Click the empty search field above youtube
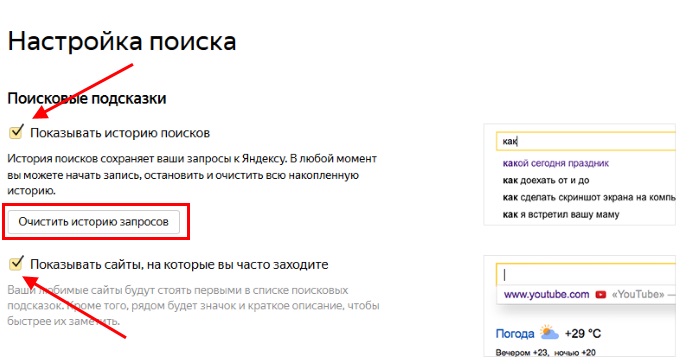The width and height of the screenshot is (700, 364). 586,274
